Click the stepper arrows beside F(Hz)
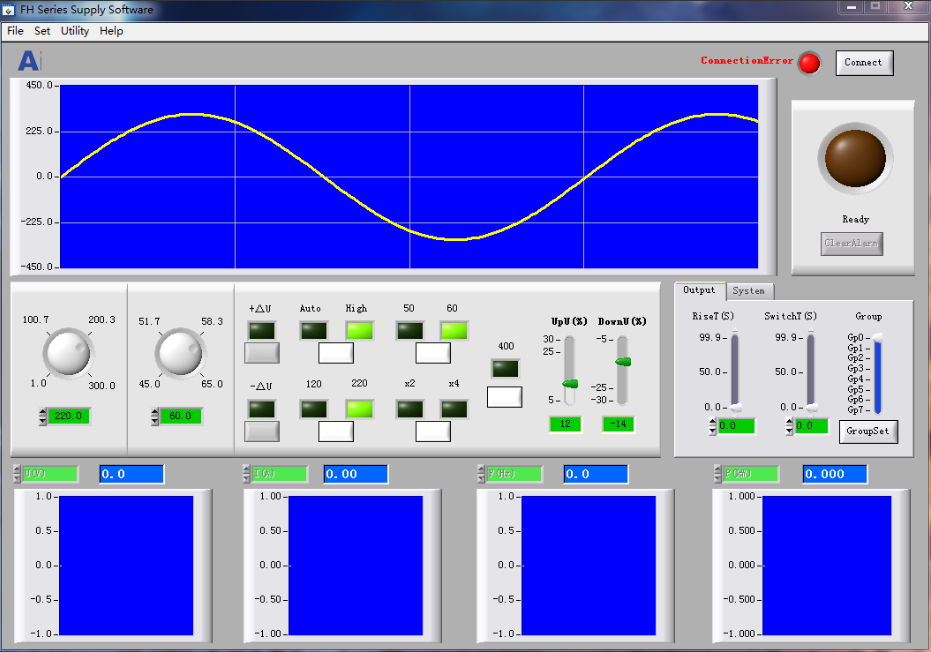Image resolution: width=931 pixels, height=652 pixels. pos(482,474)
